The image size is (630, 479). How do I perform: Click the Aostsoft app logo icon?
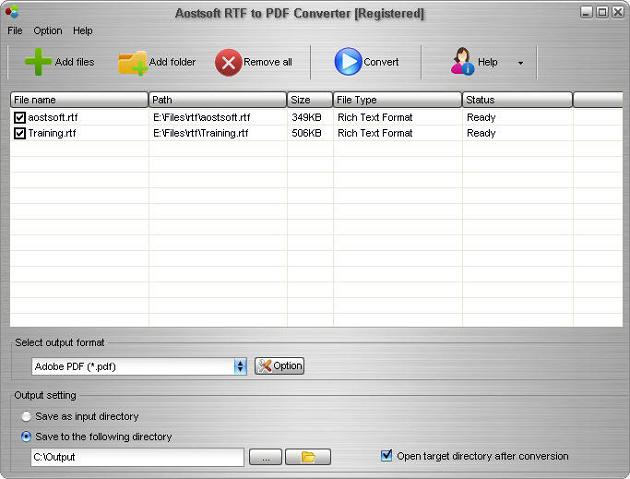(12, 12)
